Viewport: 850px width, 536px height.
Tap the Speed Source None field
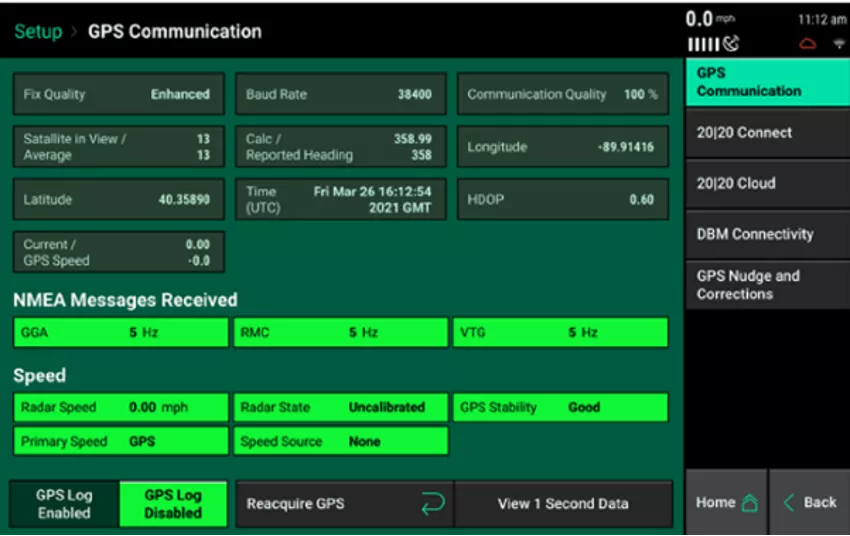[x=340, y=441]
